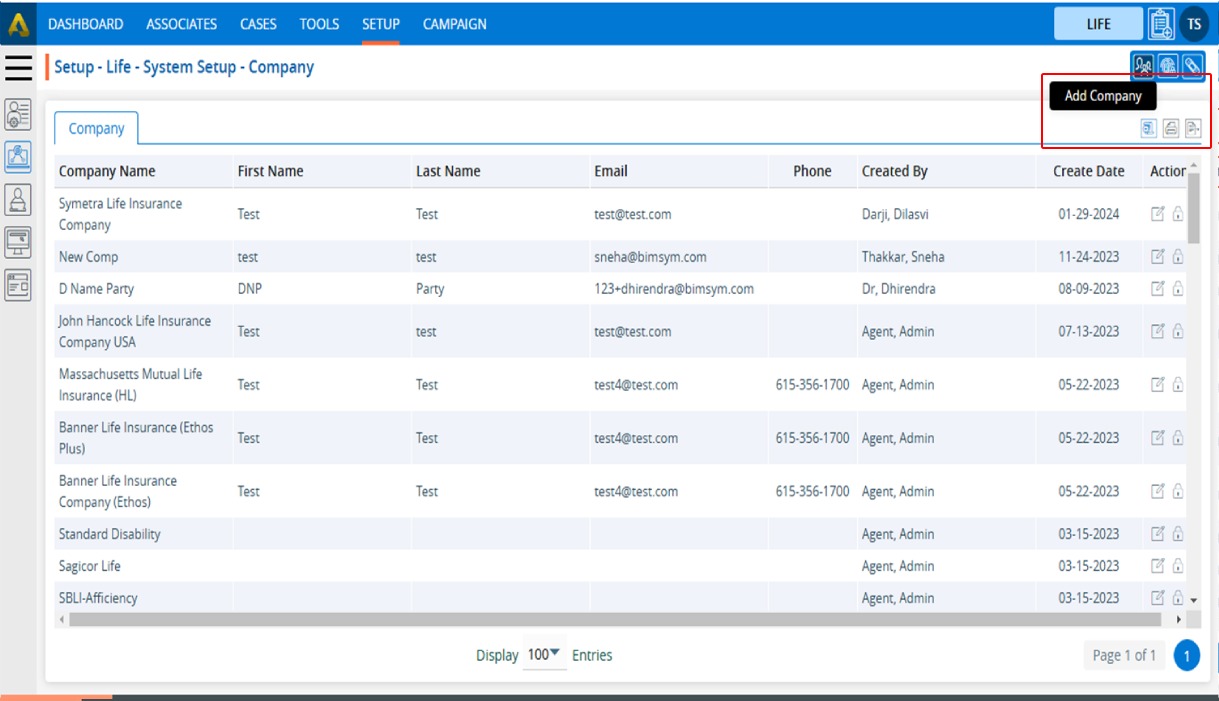Click the monitor icon in left sidebar
The height and width of the screenshot is (701, 1219).
click(x=18, y=242)
